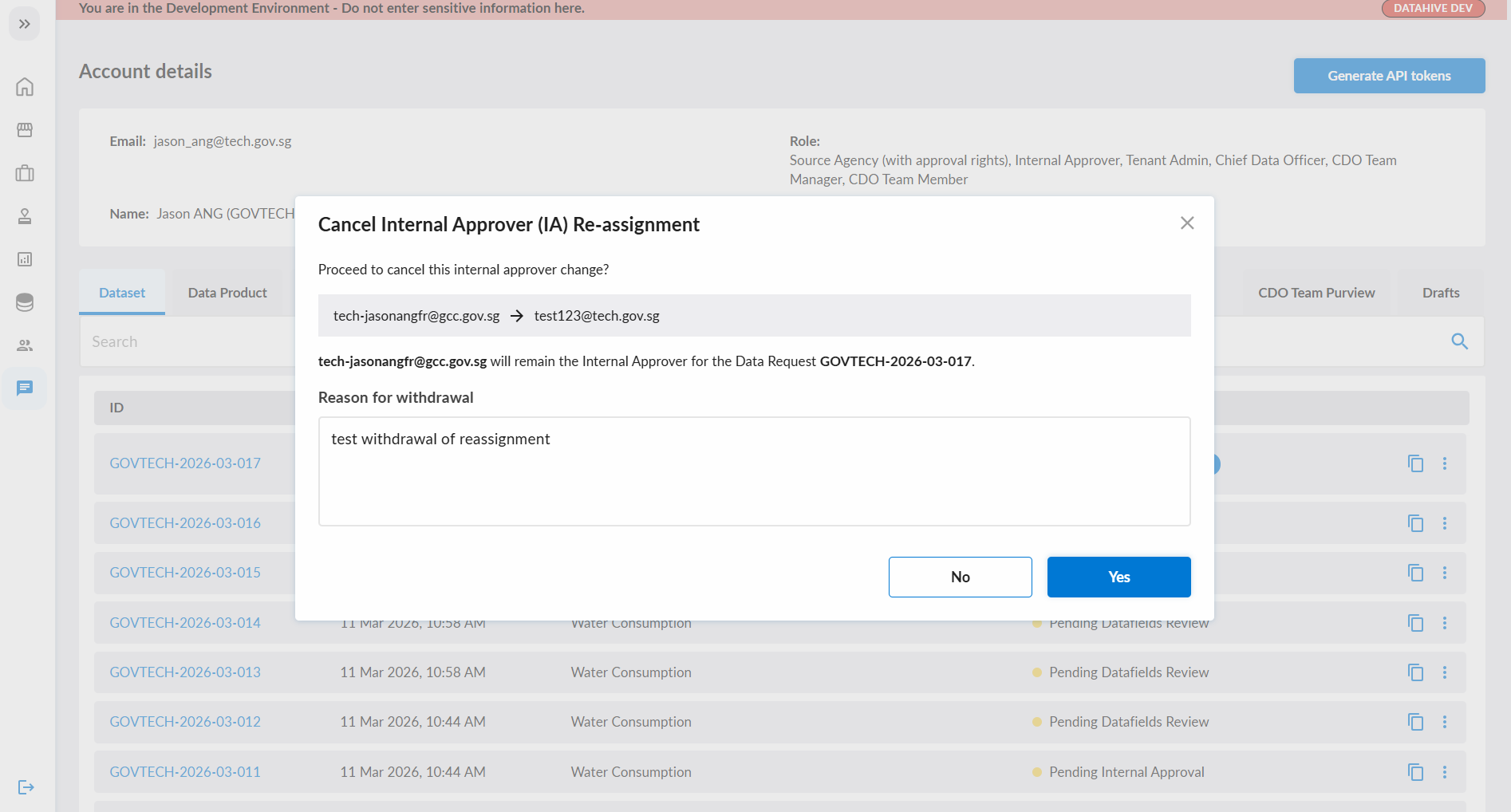Open the briefcase sidebar icon
Screen dimensions: 1511x812
pos(25,173)
